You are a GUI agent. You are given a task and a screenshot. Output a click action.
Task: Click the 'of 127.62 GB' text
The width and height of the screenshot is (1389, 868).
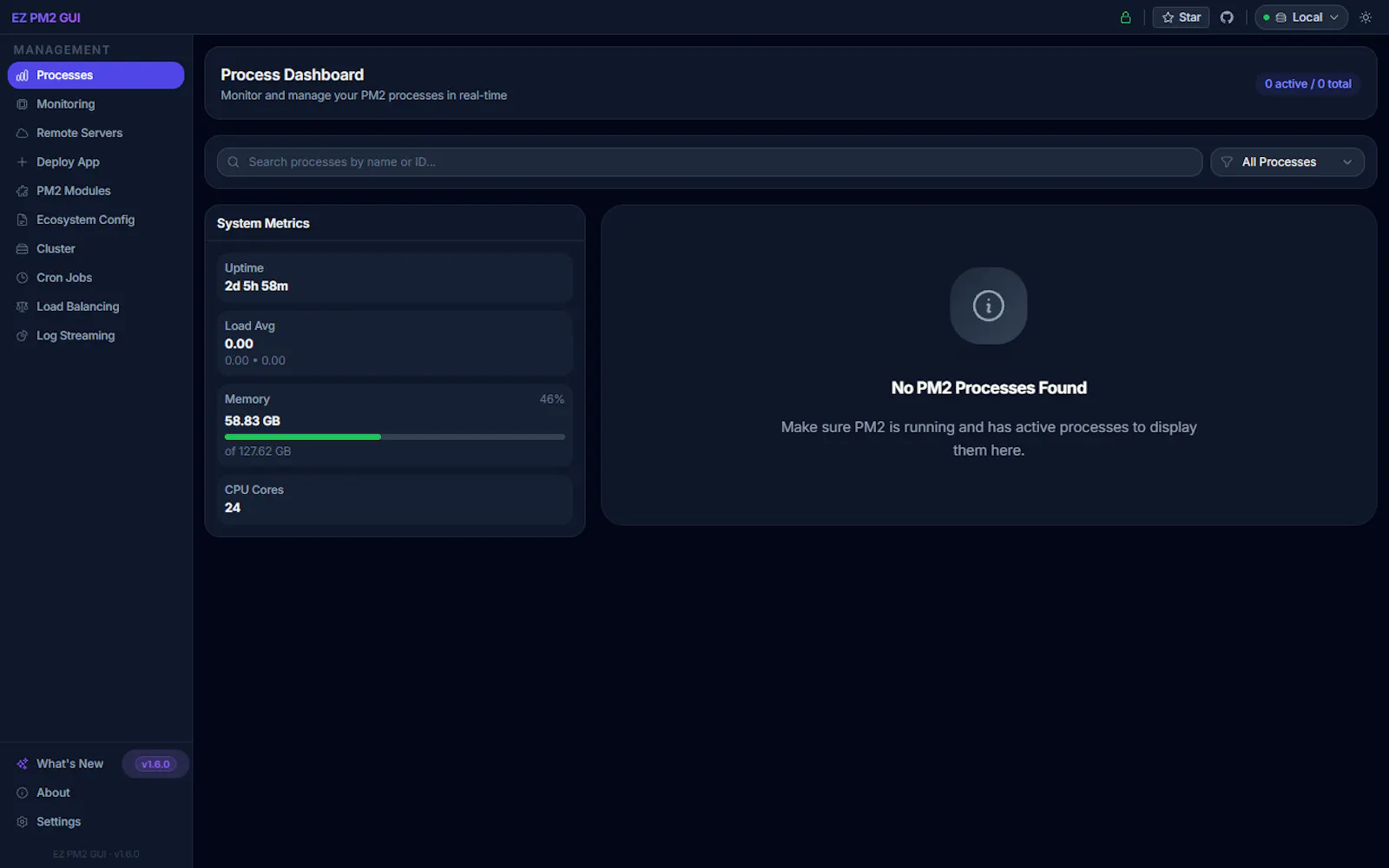tap(258, 451)
